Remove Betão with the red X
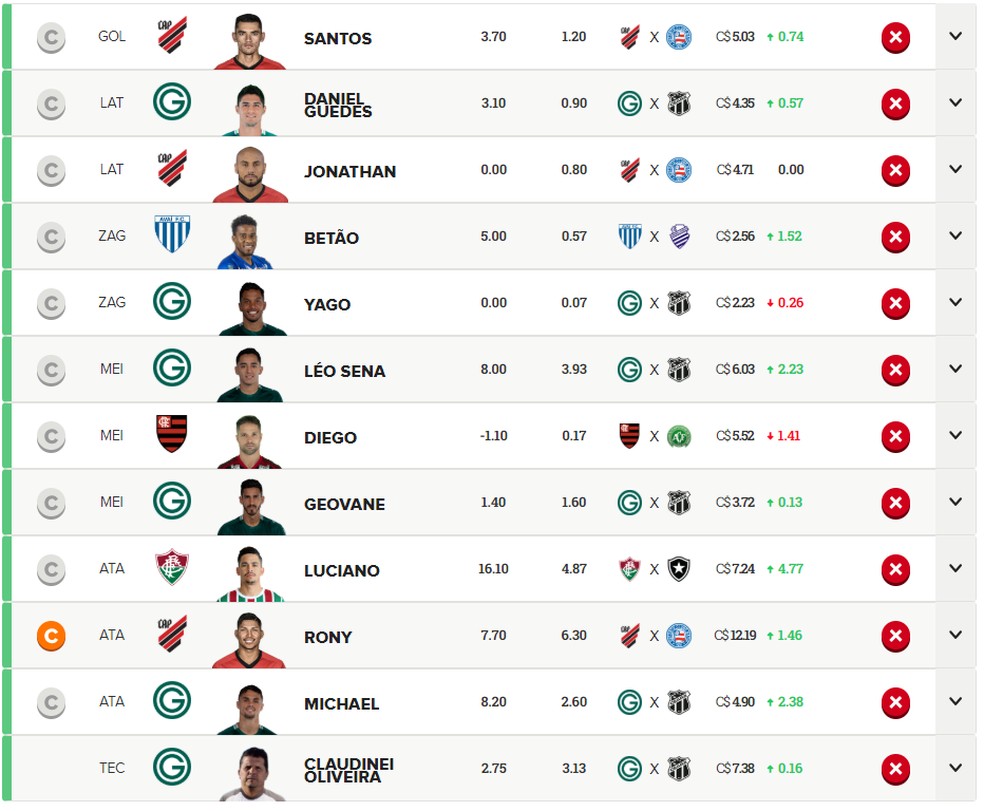Image resolution: width=984 pixels, height=811 pixels. (895, 237)
